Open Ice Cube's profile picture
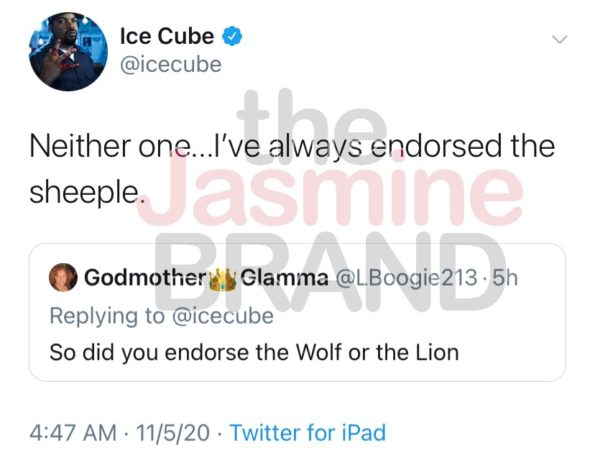Viewport: 595px width, 453px height. coord(68,52)
